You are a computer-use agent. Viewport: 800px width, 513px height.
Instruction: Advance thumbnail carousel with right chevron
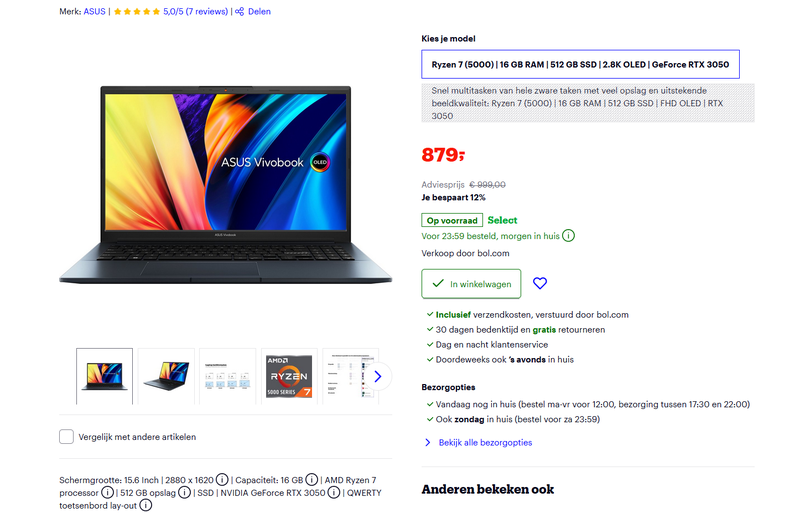[x=378, y=377]
